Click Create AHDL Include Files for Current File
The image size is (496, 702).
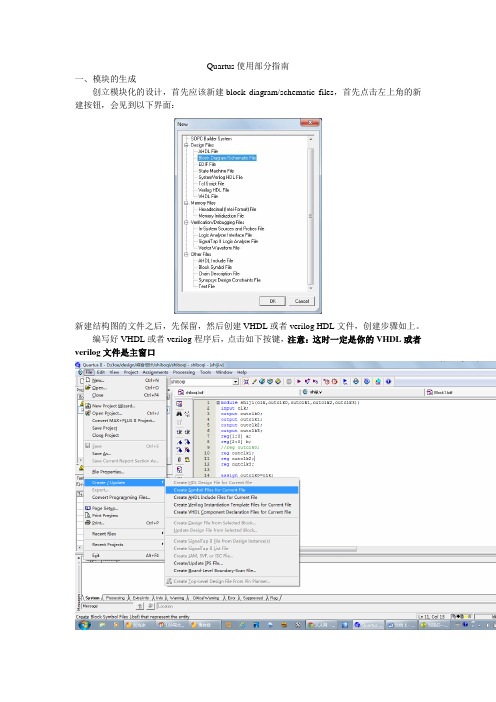point(232,497)
